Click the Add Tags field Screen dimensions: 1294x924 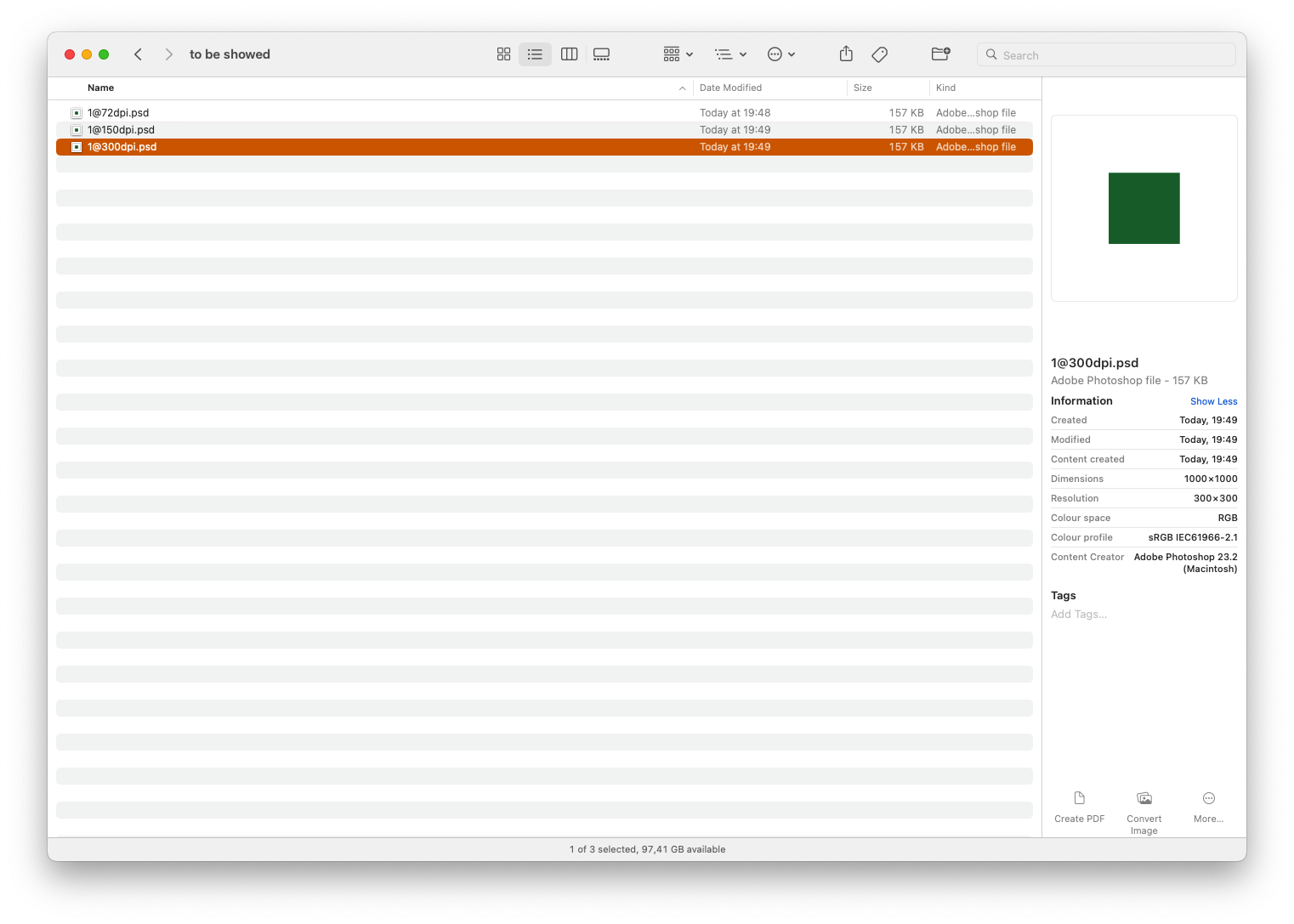coord(1079,615)
